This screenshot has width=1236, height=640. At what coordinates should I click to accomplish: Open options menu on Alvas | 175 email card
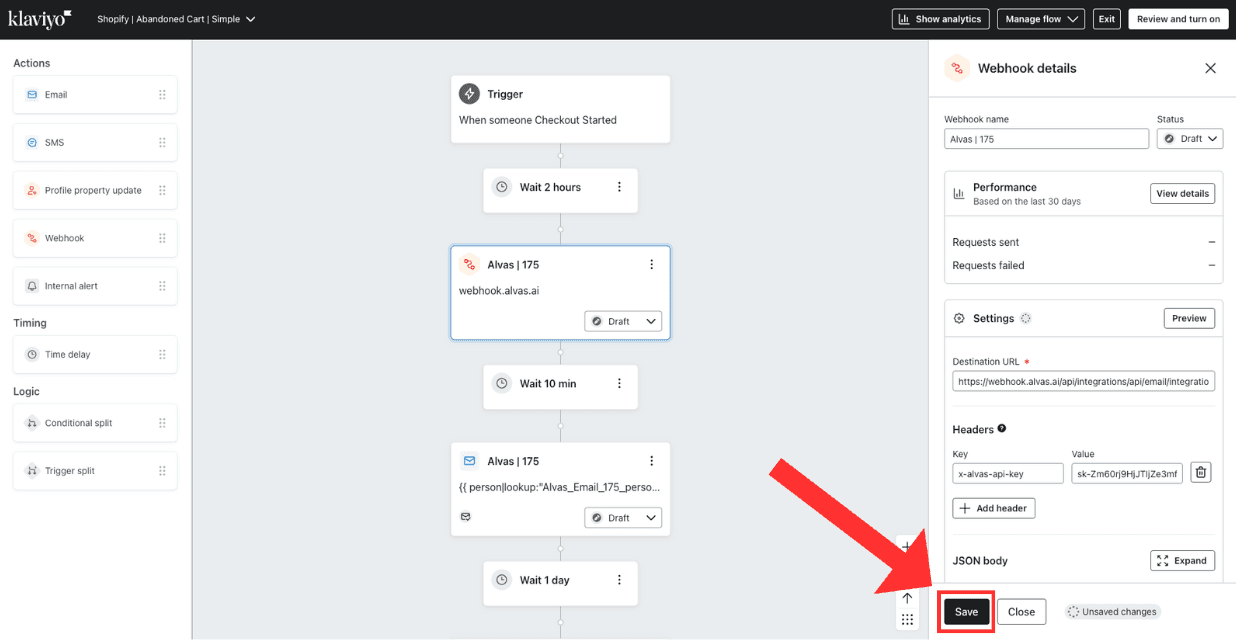coord(652,461)
